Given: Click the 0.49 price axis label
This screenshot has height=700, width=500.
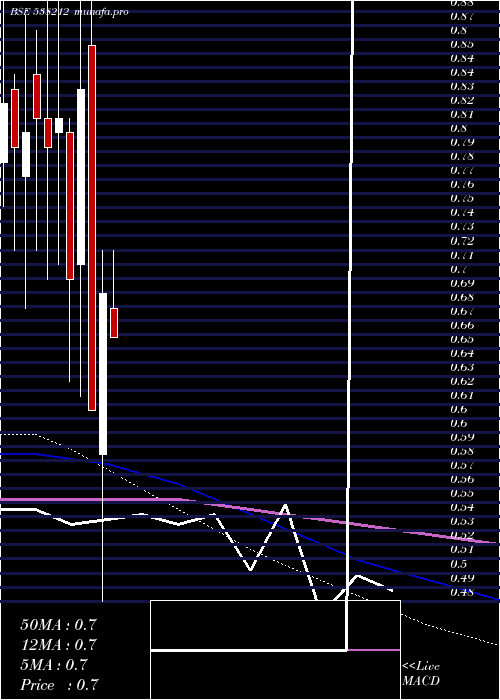Looking at the screenshot, I should (462, 578).
